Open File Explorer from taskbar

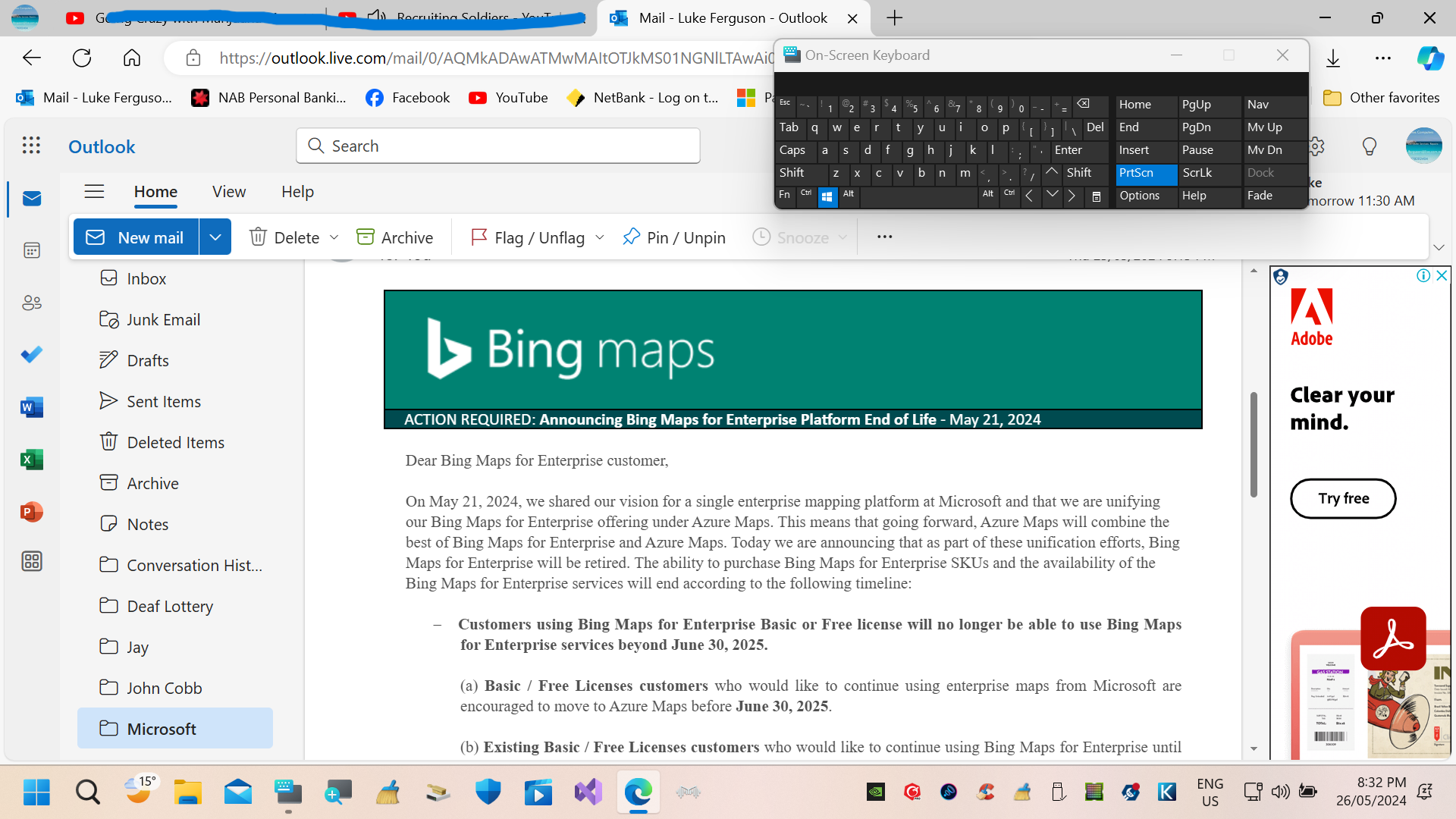(x=187, y=792)
